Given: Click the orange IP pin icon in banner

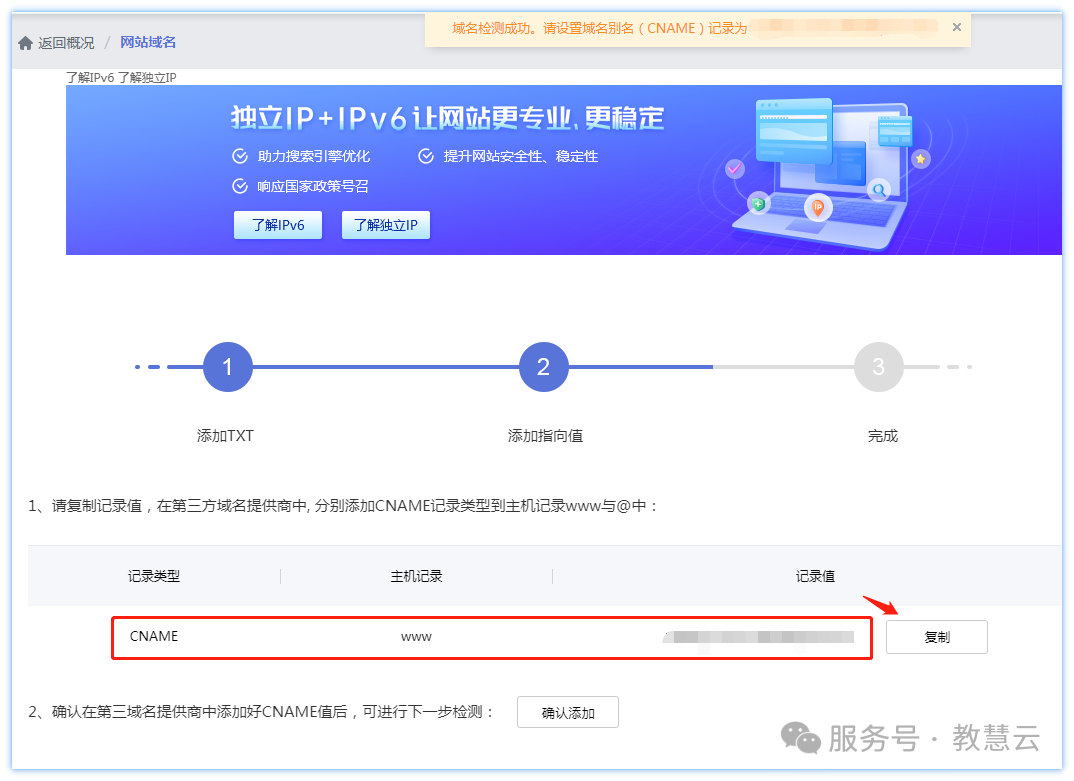Looking at the screenshot, I should point(817,207).
